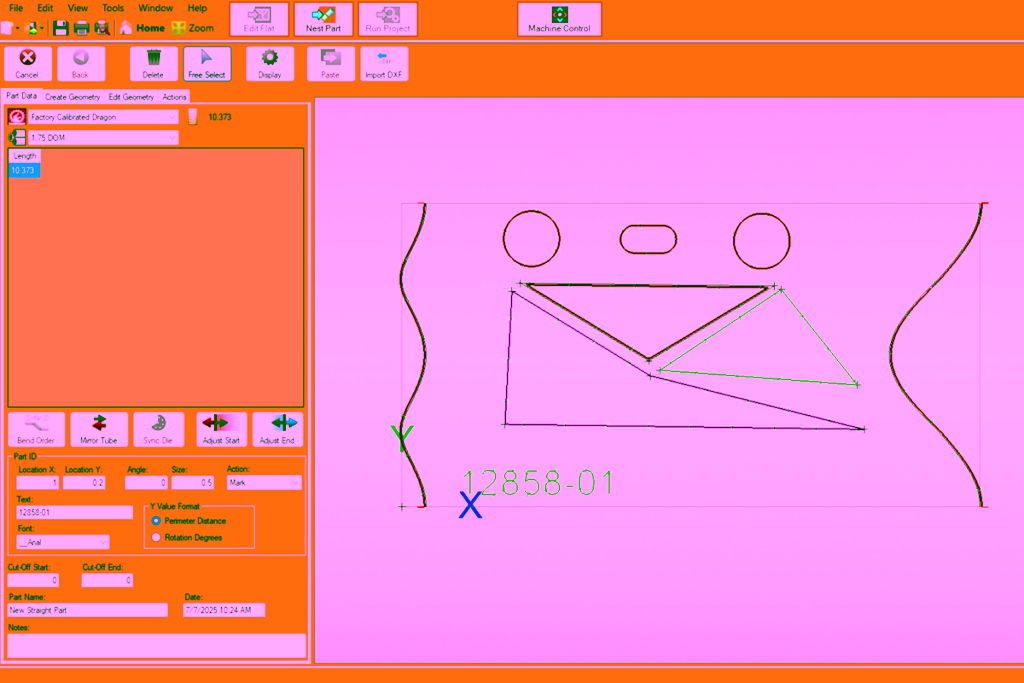Click the Paste button
The height and width of the screenshot is (683, 1024).
[330, 64]
